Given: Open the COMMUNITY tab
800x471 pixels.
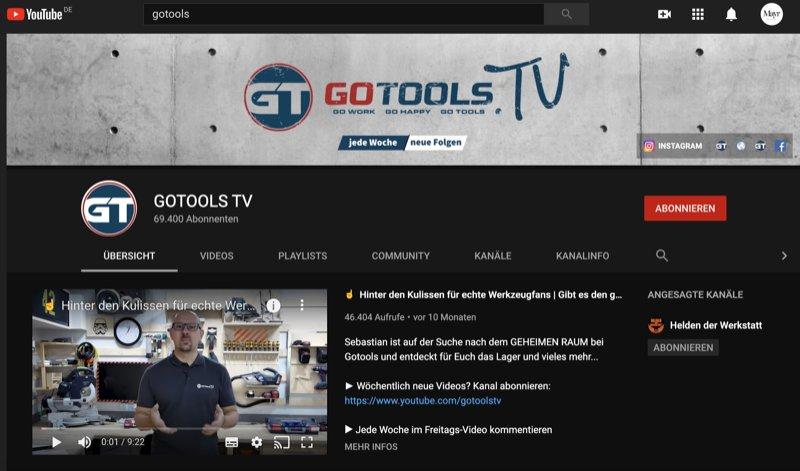Looking at the screenshot, I should [401, 256].
